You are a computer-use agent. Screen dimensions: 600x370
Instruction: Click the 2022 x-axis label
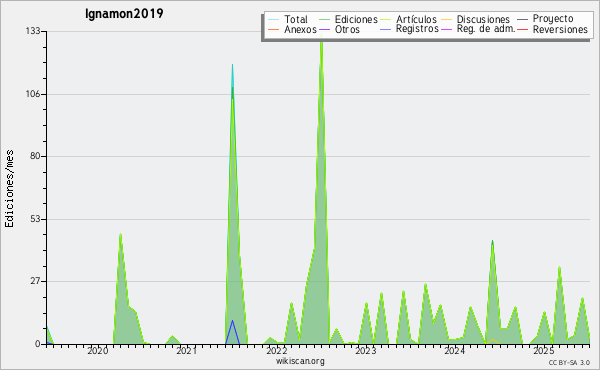tap(277, 351)
